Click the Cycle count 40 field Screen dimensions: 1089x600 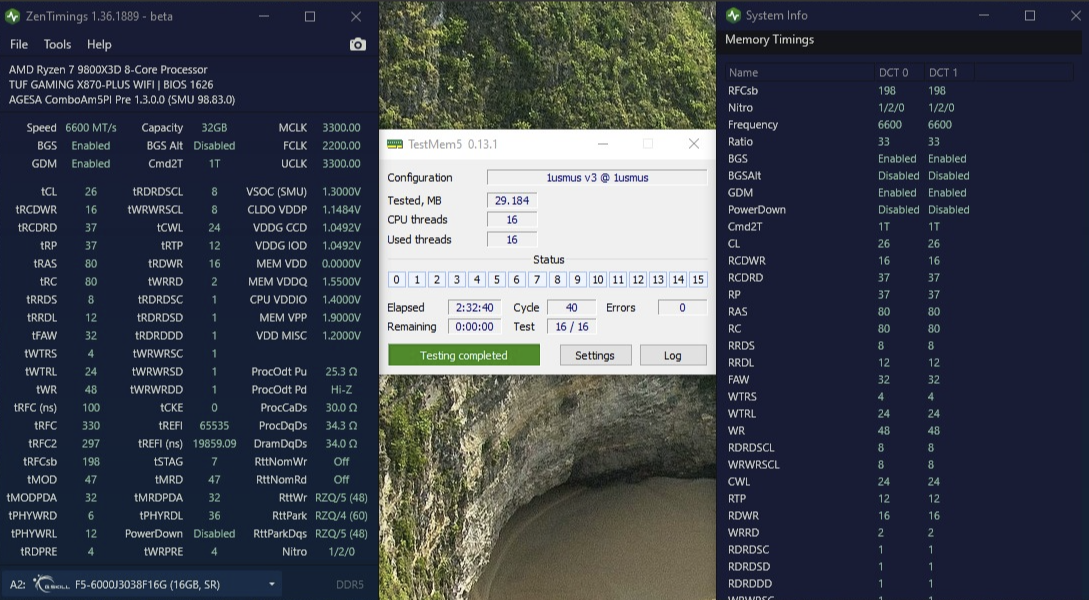pos(572,308)
